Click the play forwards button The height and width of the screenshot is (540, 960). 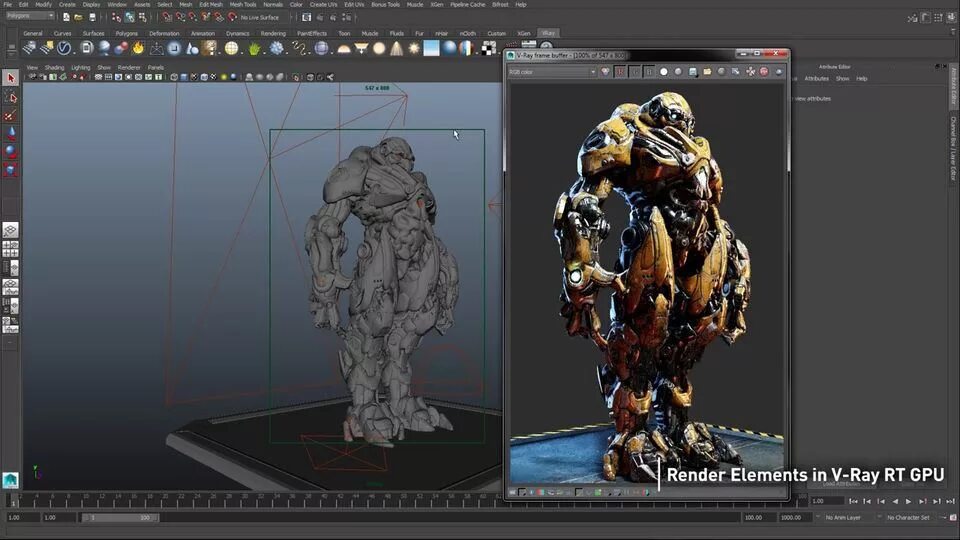(x=909, y=501)
